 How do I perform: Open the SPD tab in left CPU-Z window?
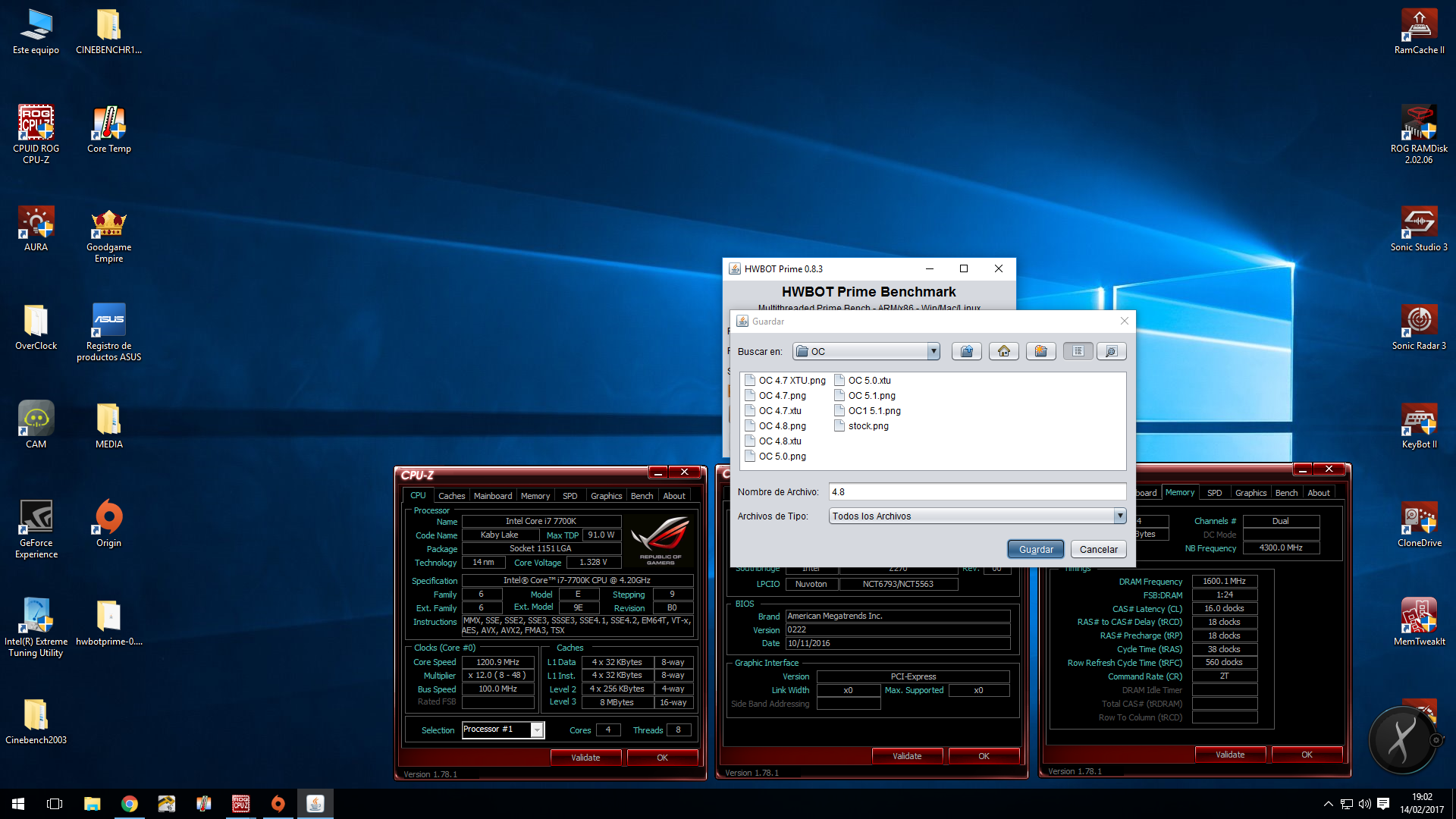[570, 496]
